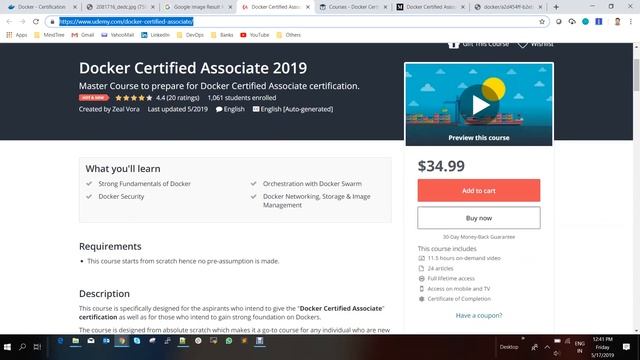Click the cloud download extension icon
Viewport: 640px width, 360px height.
572,22
